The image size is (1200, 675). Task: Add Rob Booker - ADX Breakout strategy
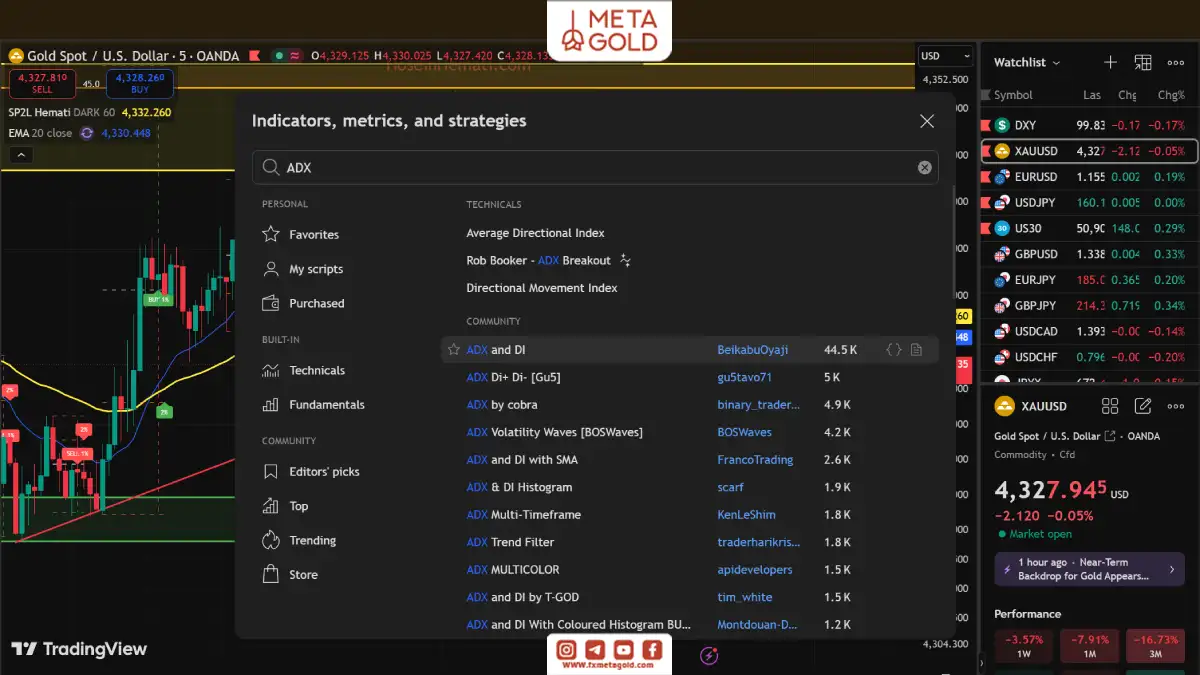[x=538, y=260]
